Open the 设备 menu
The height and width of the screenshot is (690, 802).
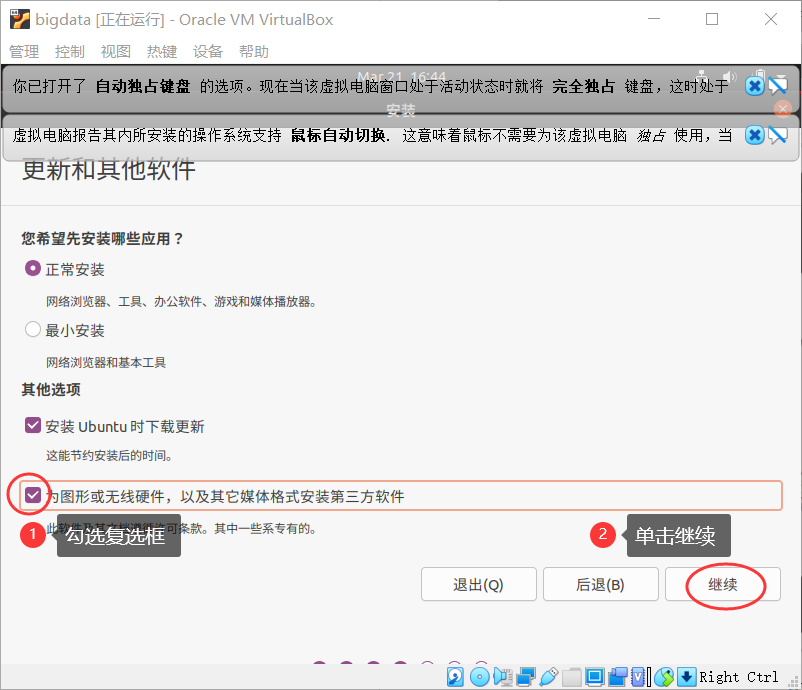(208, 51)
